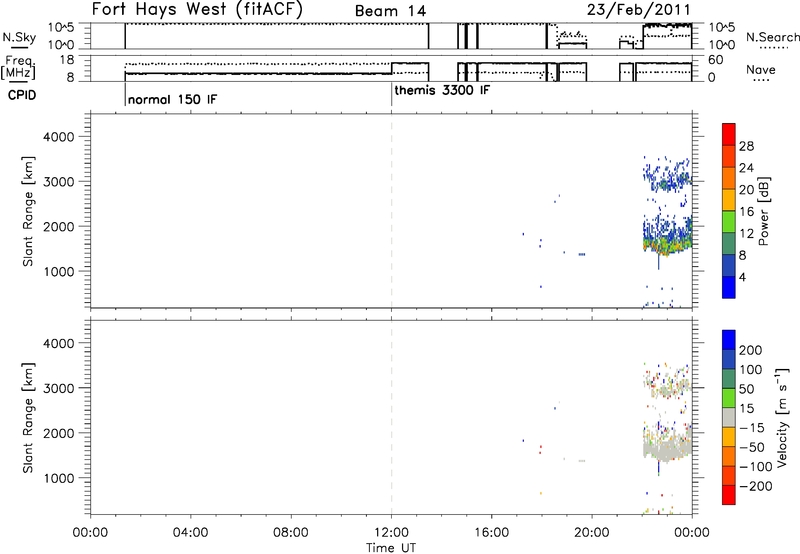Click the 4 tick on Power colorbar

click(742, 277)
